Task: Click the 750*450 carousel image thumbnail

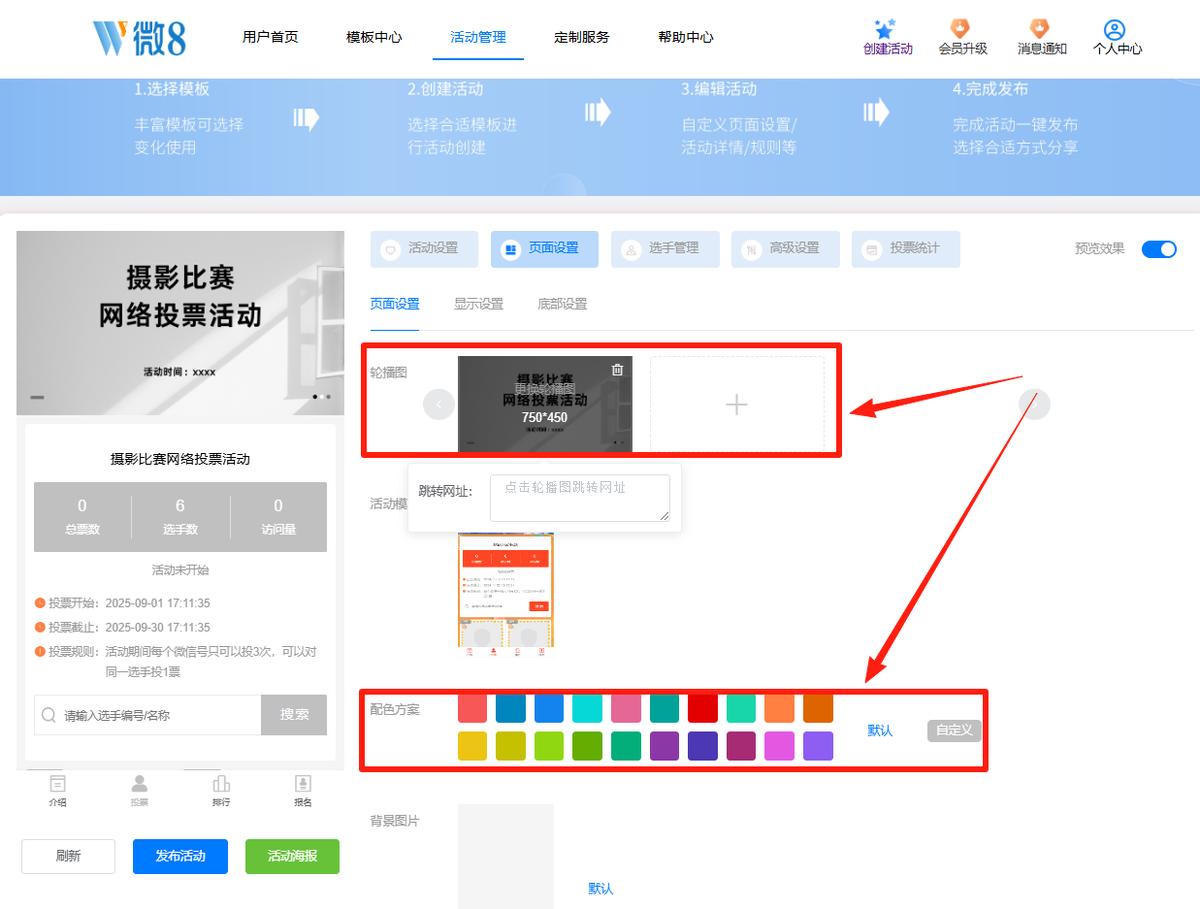Action: [x=545, y=404]
